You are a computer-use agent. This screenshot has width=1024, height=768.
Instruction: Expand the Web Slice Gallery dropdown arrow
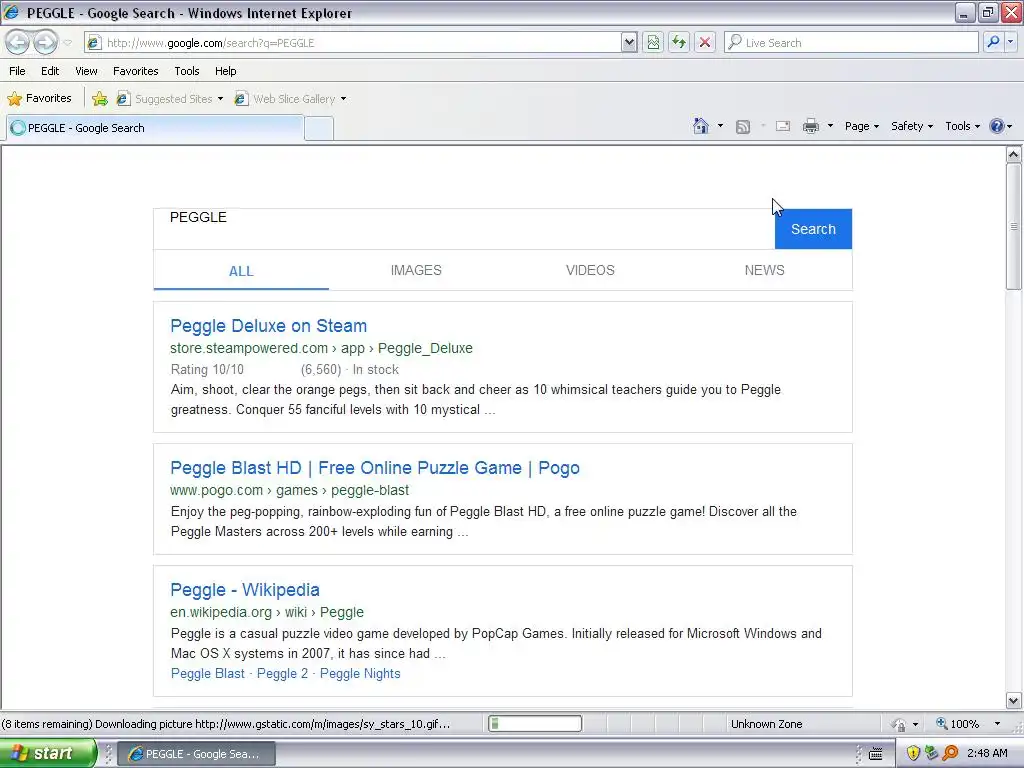(344, 99)
